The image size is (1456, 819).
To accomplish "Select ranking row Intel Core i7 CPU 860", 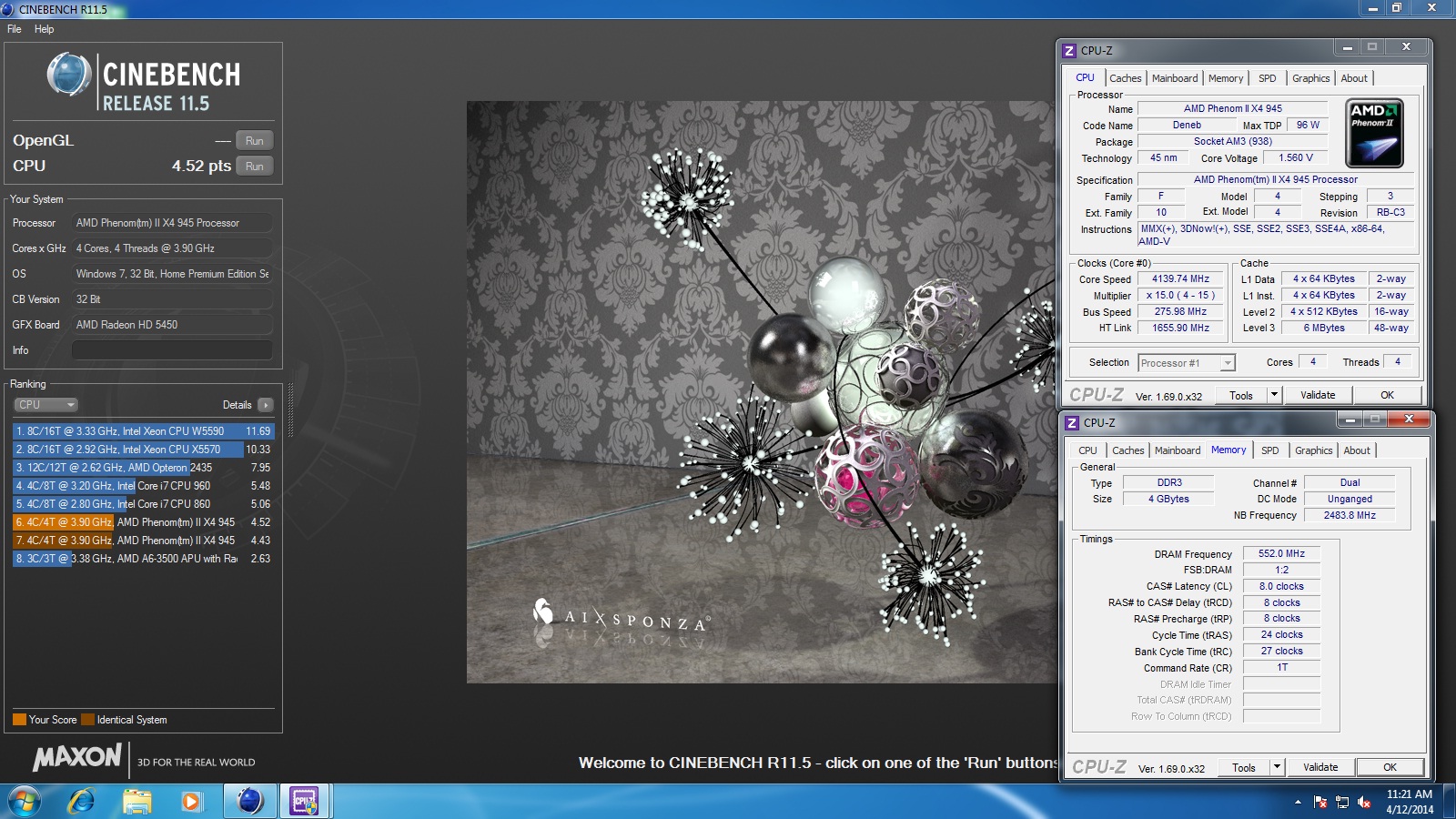I will coord(144,504).
